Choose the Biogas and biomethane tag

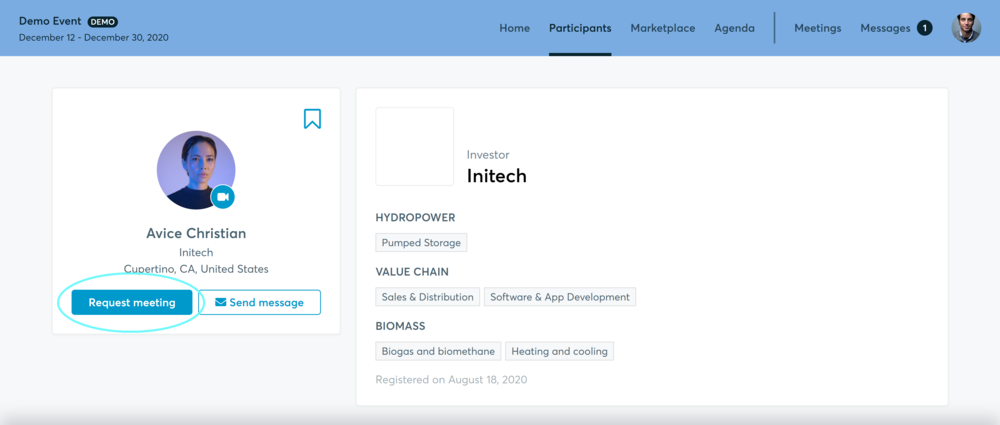tap(438, 351)
